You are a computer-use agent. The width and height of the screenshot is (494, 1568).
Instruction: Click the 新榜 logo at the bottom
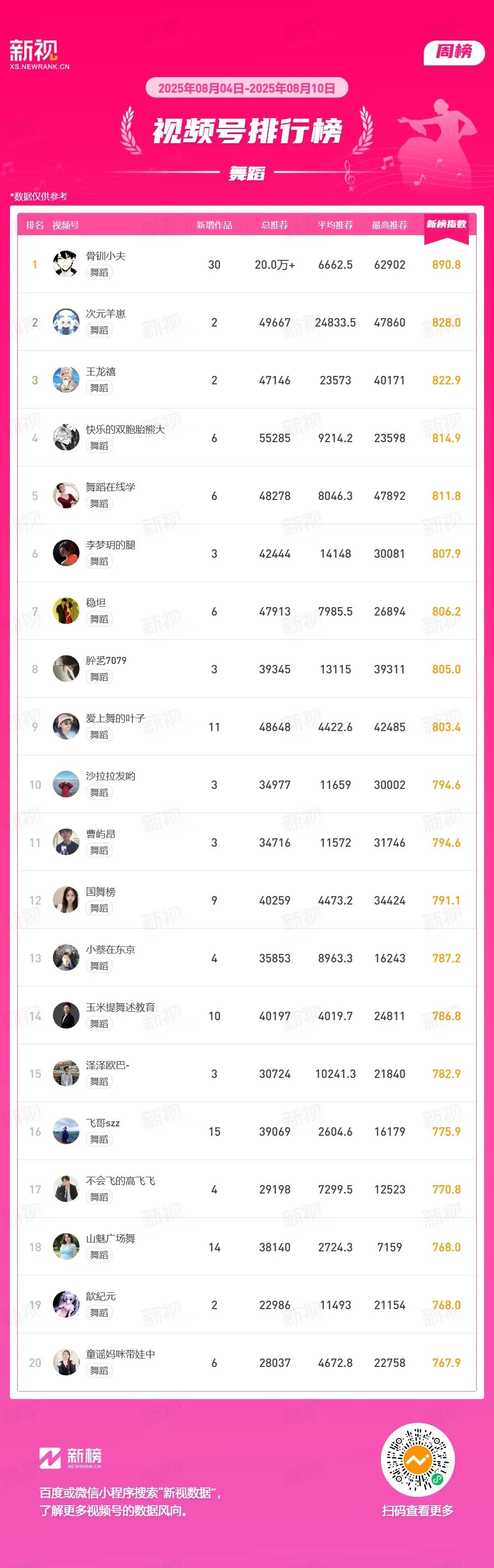click(x=71, y=1458)
